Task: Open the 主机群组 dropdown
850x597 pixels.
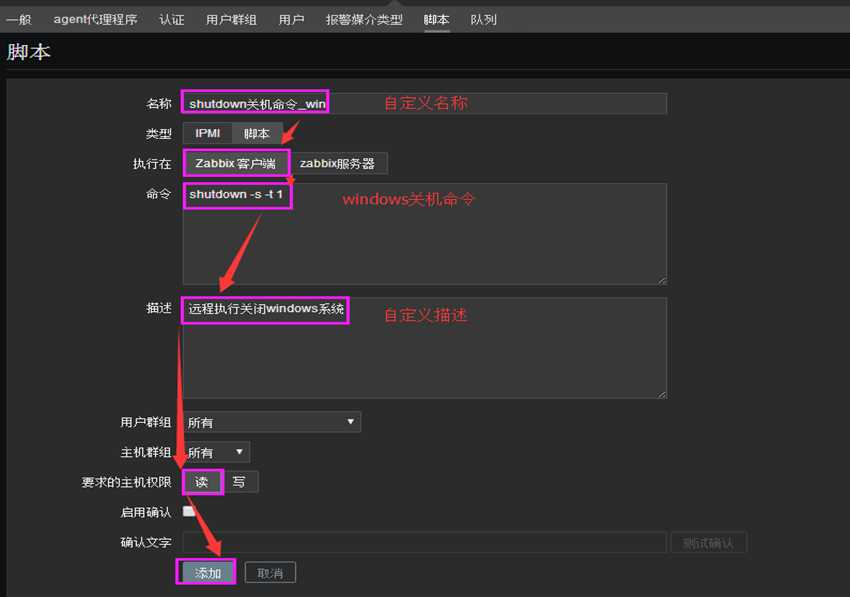Action: coord(216,452)
